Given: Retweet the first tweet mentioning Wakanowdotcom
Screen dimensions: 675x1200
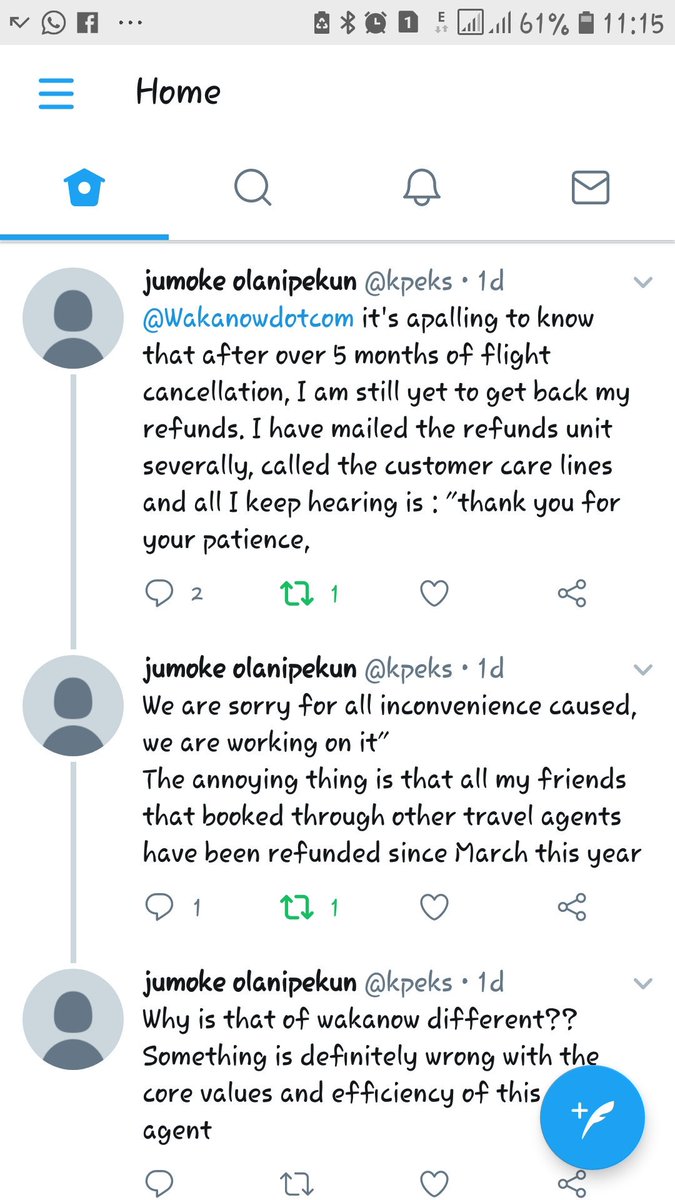Looking at the screenshot, I should click(294, 594).
